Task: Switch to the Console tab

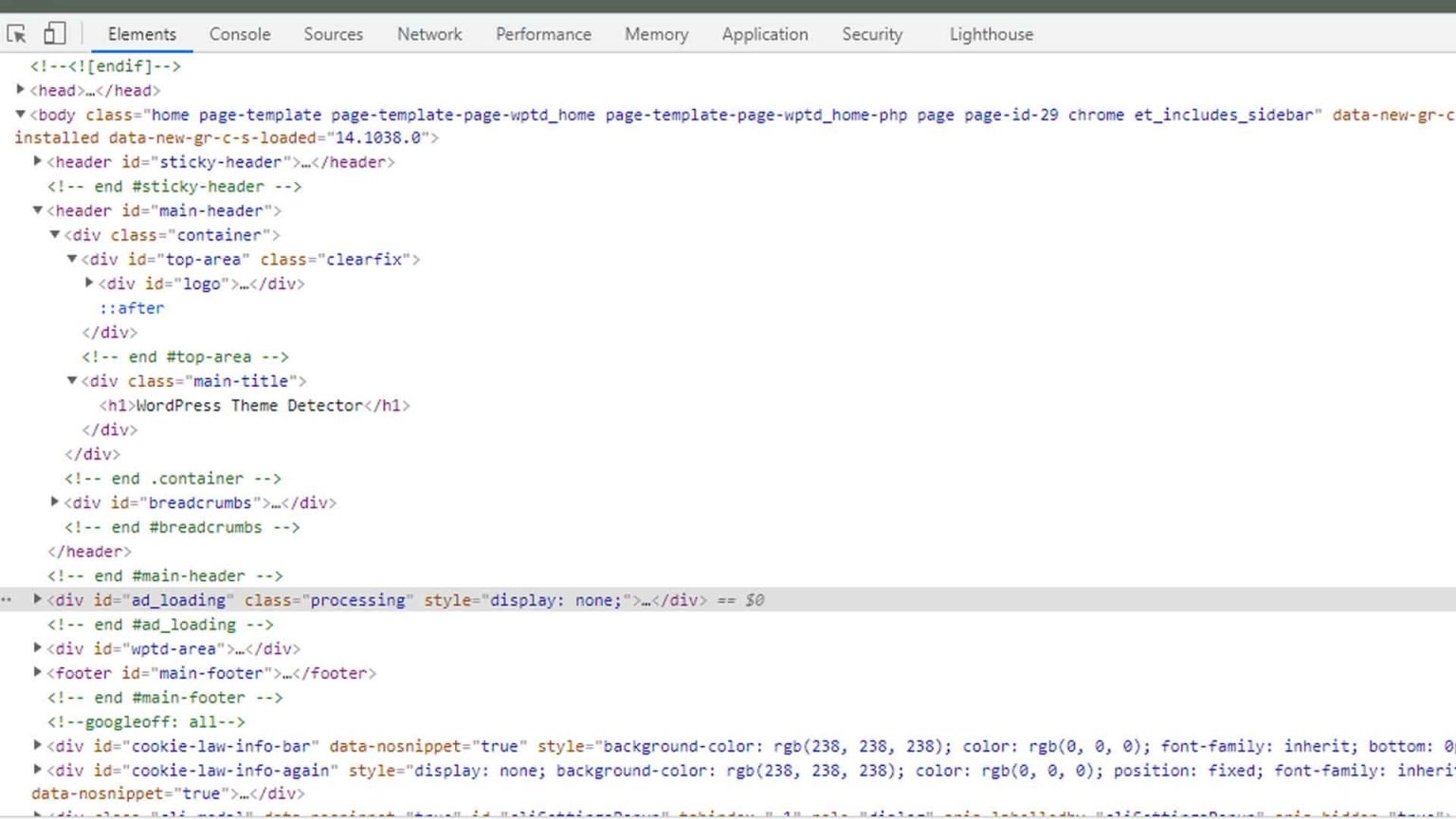Action: pos(240,34)
